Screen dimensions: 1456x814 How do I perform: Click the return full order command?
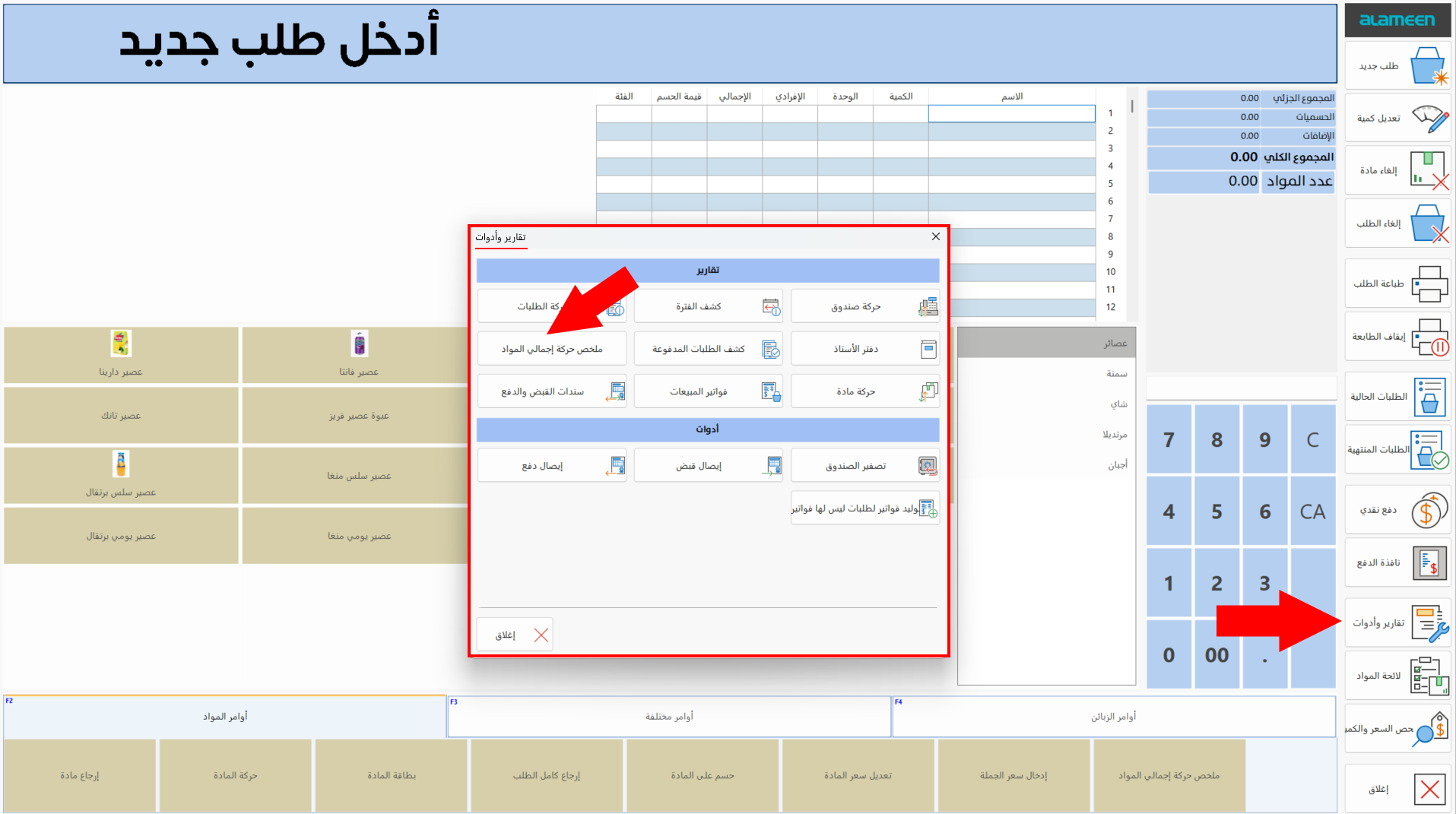point(547,775)
